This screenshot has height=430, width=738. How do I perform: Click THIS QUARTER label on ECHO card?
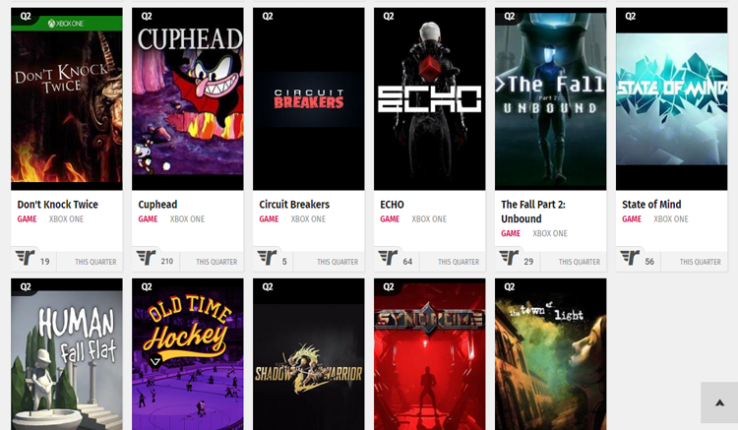click(458, 262)
